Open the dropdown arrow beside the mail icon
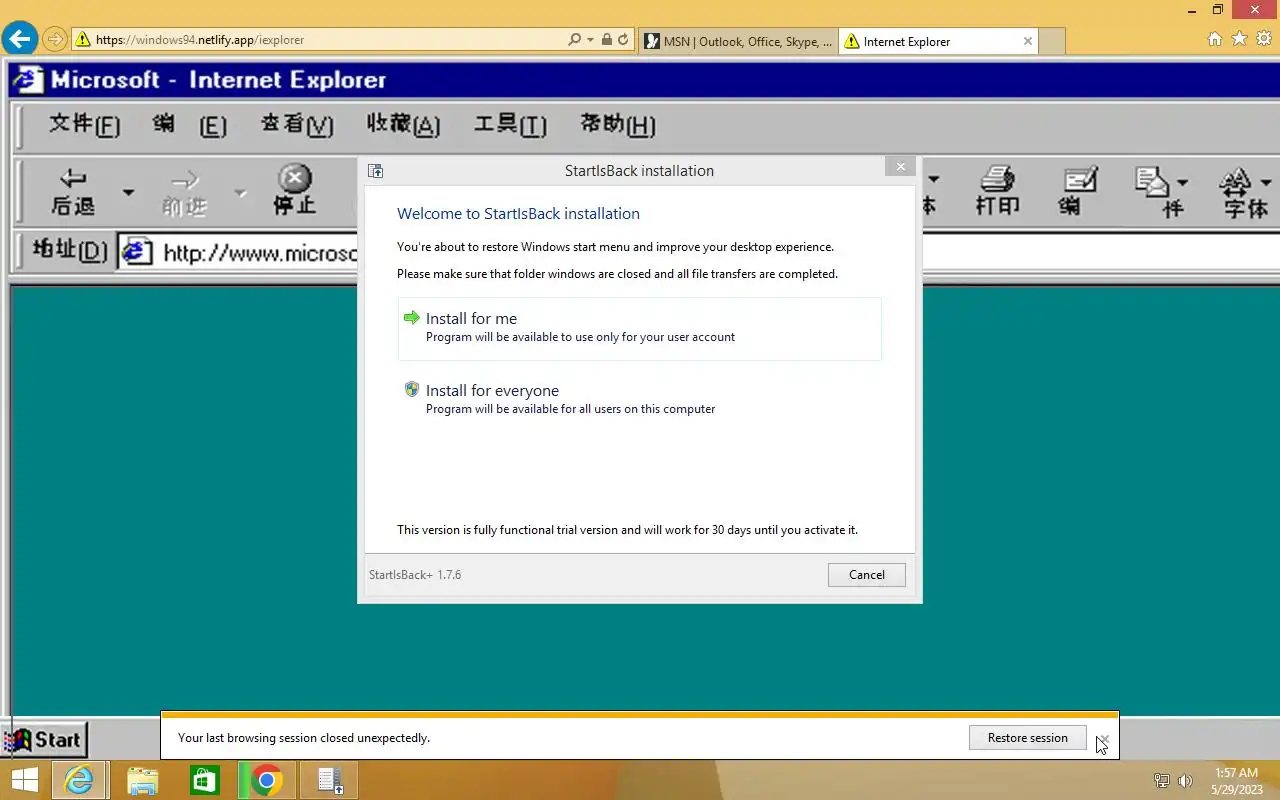Screen dimensions: 1280x800 [x=1183, y=183]
